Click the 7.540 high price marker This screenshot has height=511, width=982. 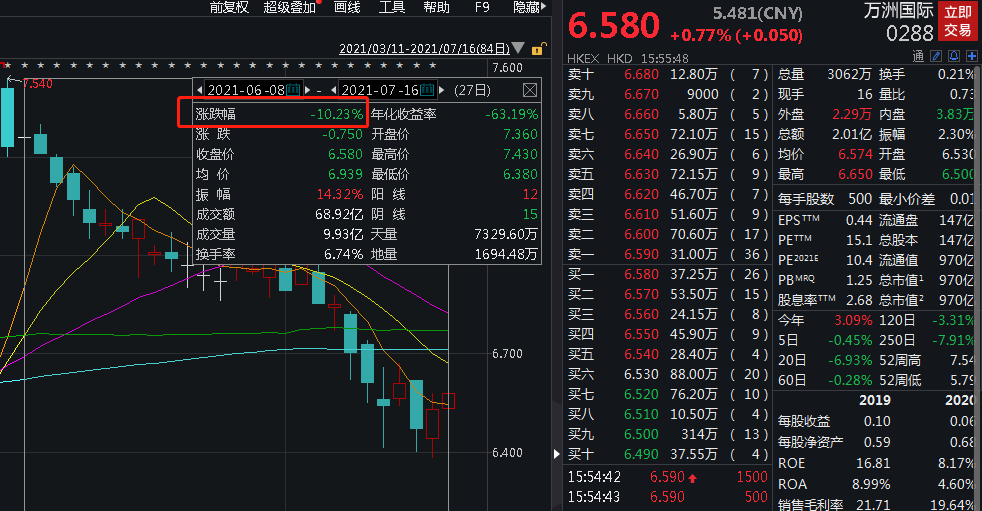38,84
